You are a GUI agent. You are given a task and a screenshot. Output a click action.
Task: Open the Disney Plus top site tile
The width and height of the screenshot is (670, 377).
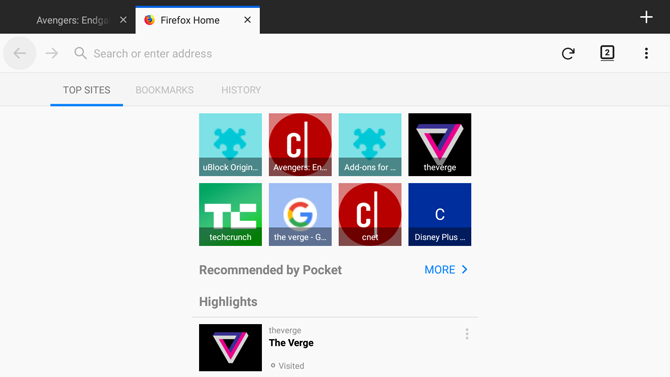[x=440, y=215]
